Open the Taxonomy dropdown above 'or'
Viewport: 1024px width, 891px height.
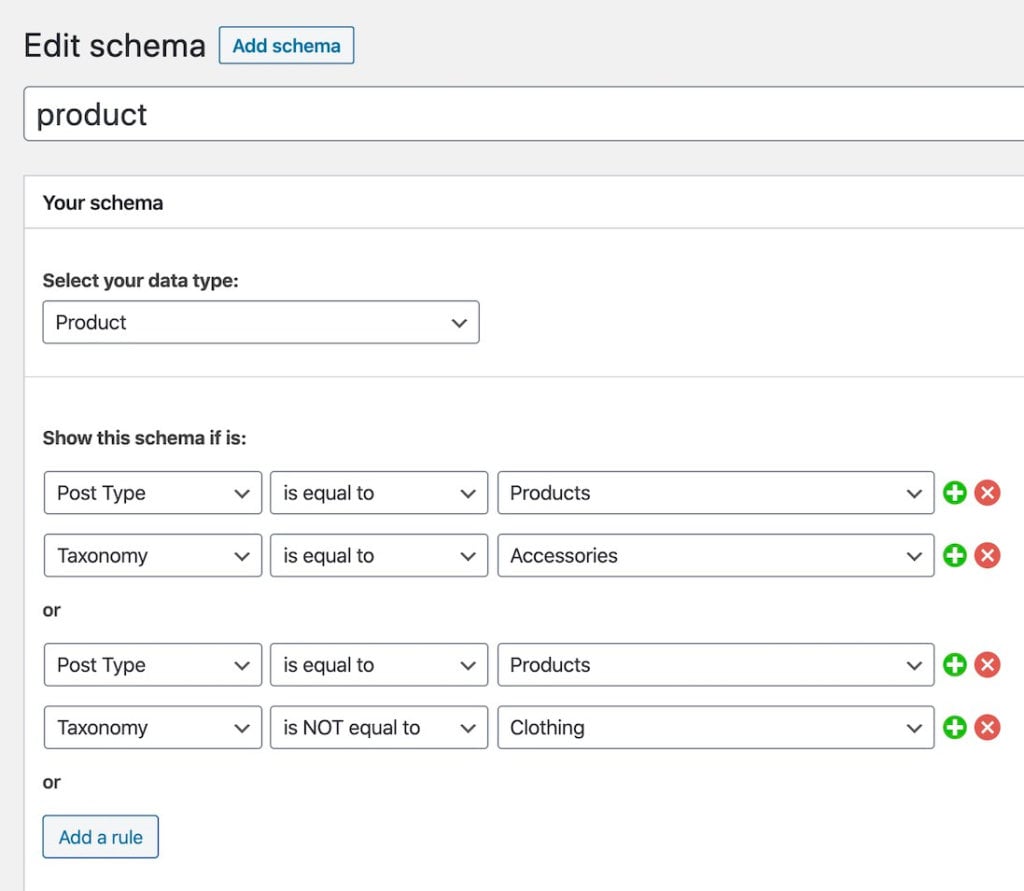pos(152,555)
